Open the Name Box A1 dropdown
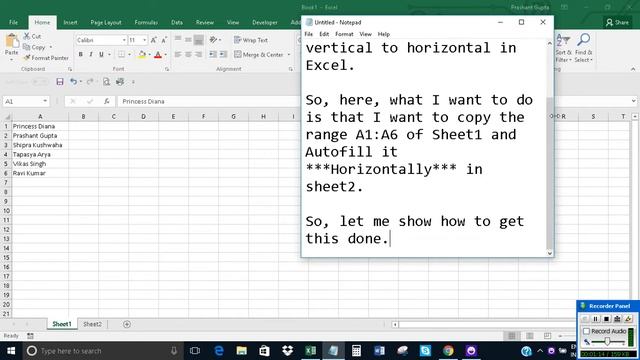The width and height of the screenshot is (640, 360). pos(44,101)
